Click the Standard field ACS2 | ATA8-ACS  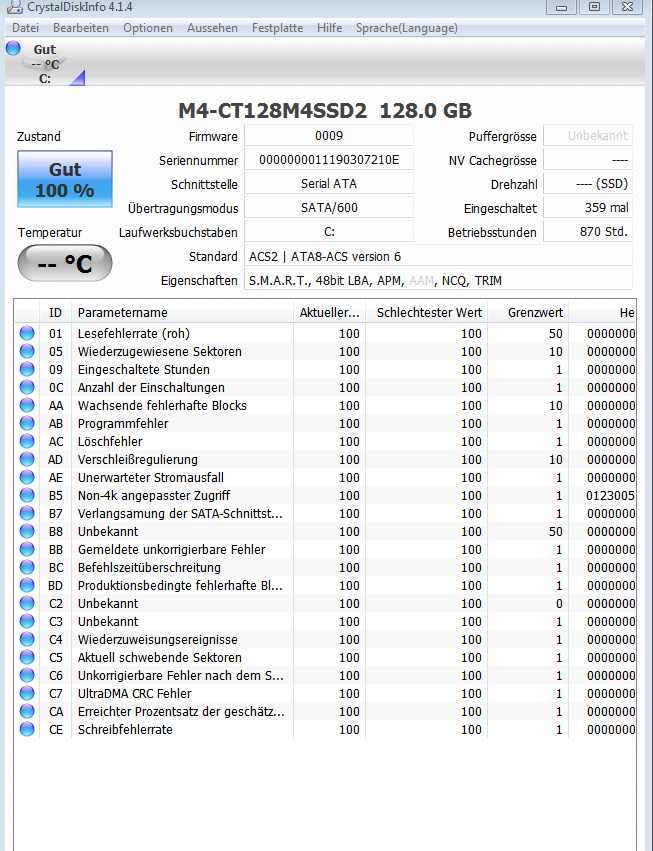(438, 256)
